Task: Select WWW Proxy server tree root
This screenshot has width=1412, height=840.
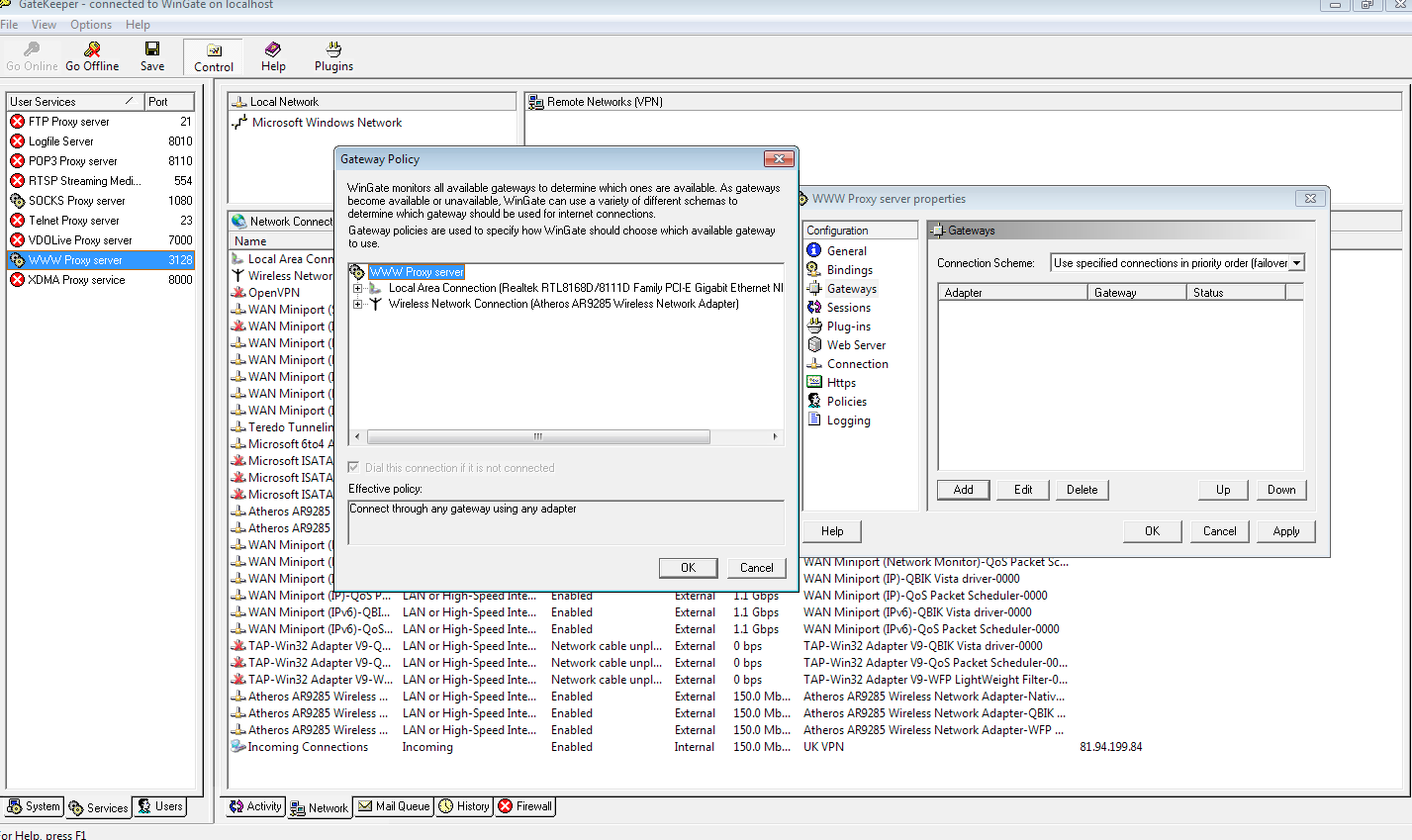Action: [417, 272]
